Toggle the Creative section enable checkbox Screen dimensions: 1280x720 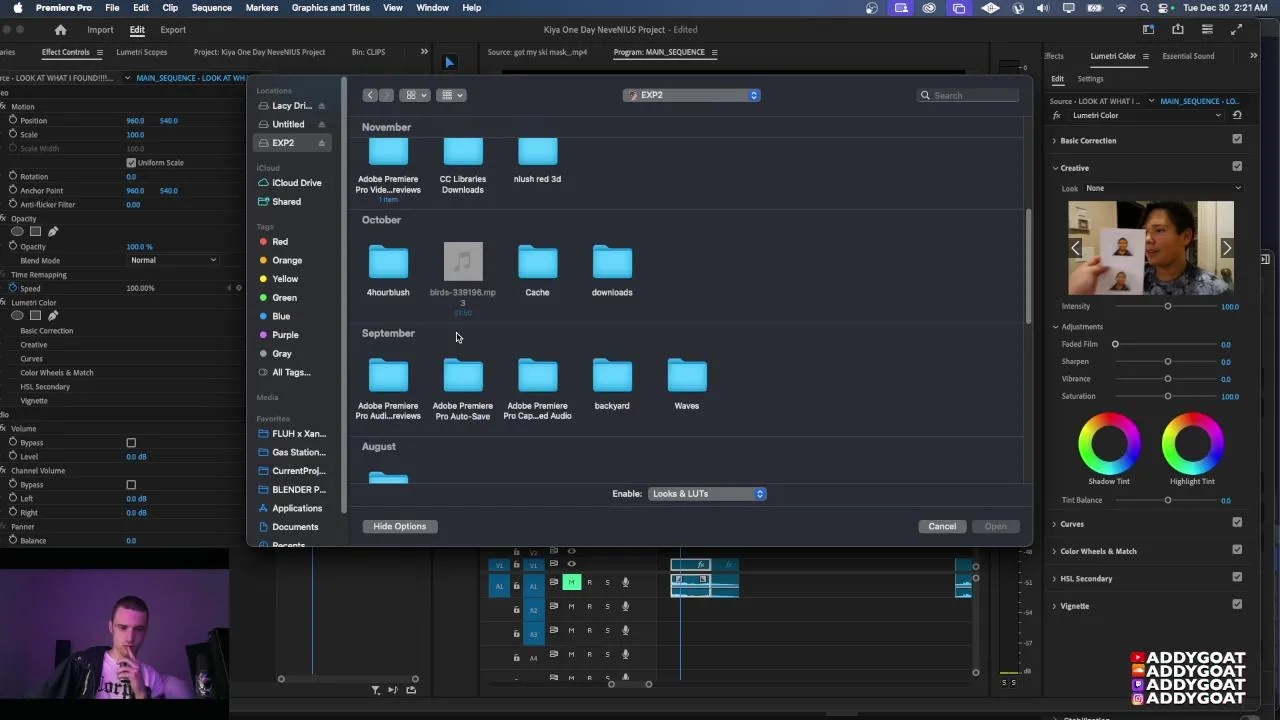point(1237,167)
